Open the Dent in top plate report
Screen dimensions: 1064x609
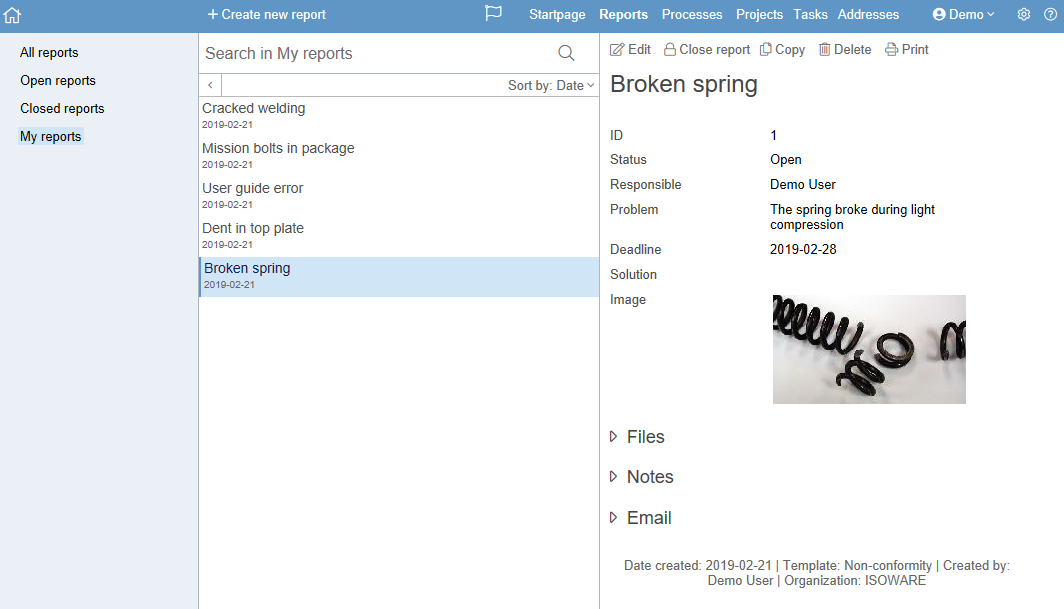point(399,236)
